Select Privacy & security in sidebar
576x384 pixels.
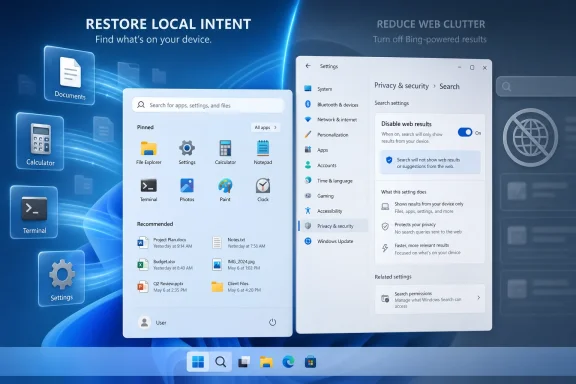[x=334, y=226]
